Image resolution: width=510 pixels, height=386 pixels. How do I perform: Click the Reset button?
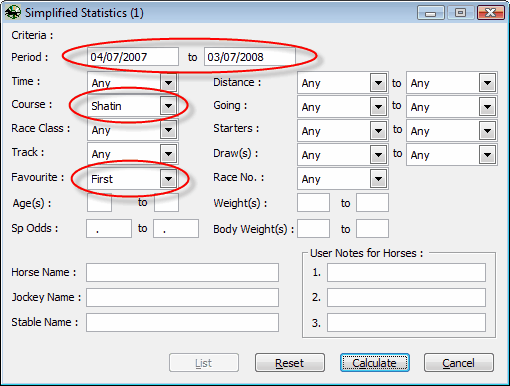(x=290, y=363)
